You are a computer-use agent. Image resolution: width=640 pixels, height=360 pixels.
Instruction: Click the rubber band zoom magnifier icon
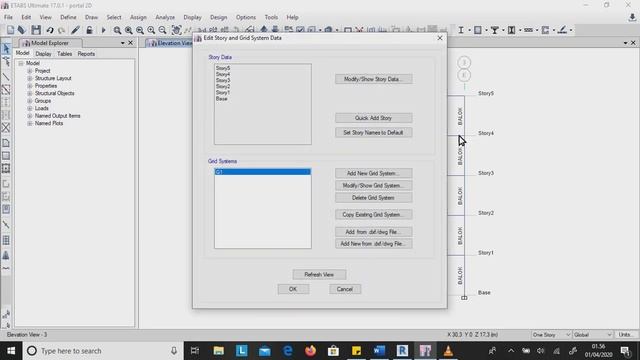(117, 30)
